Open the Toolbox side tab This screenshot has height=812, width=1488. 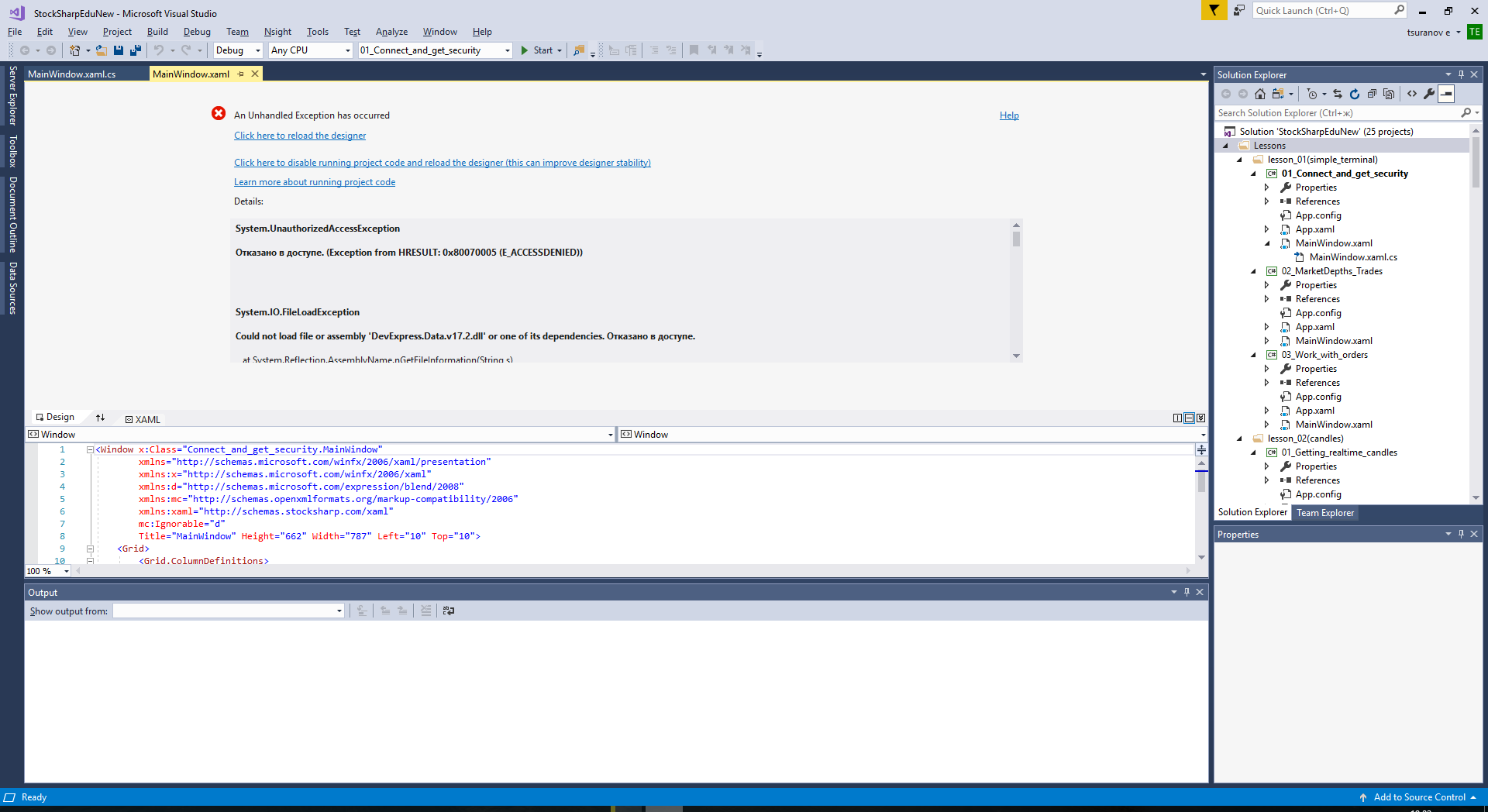click(x=12, y=151)
